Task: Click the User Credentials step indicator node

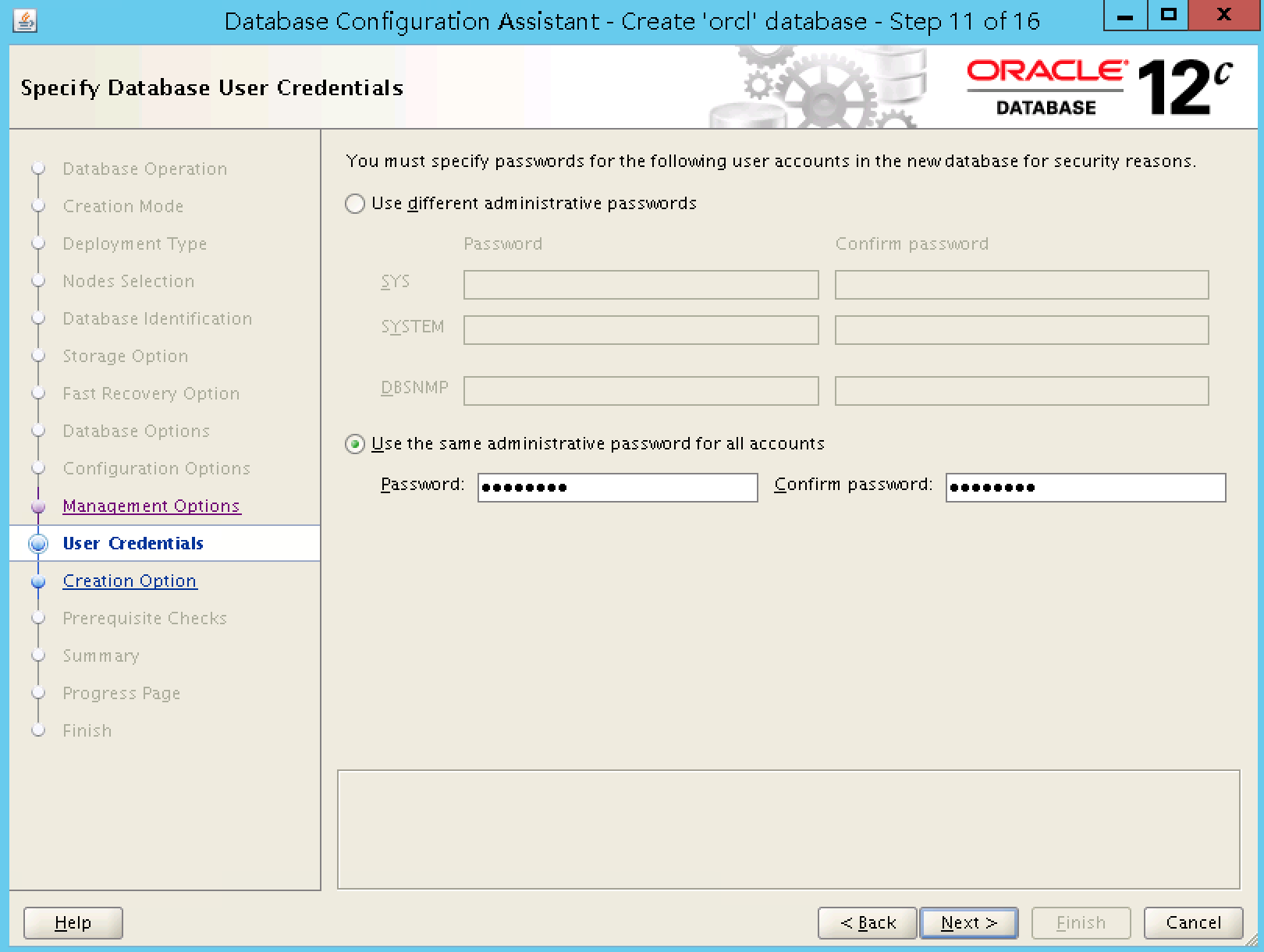Action: click(x=39, y=543)
